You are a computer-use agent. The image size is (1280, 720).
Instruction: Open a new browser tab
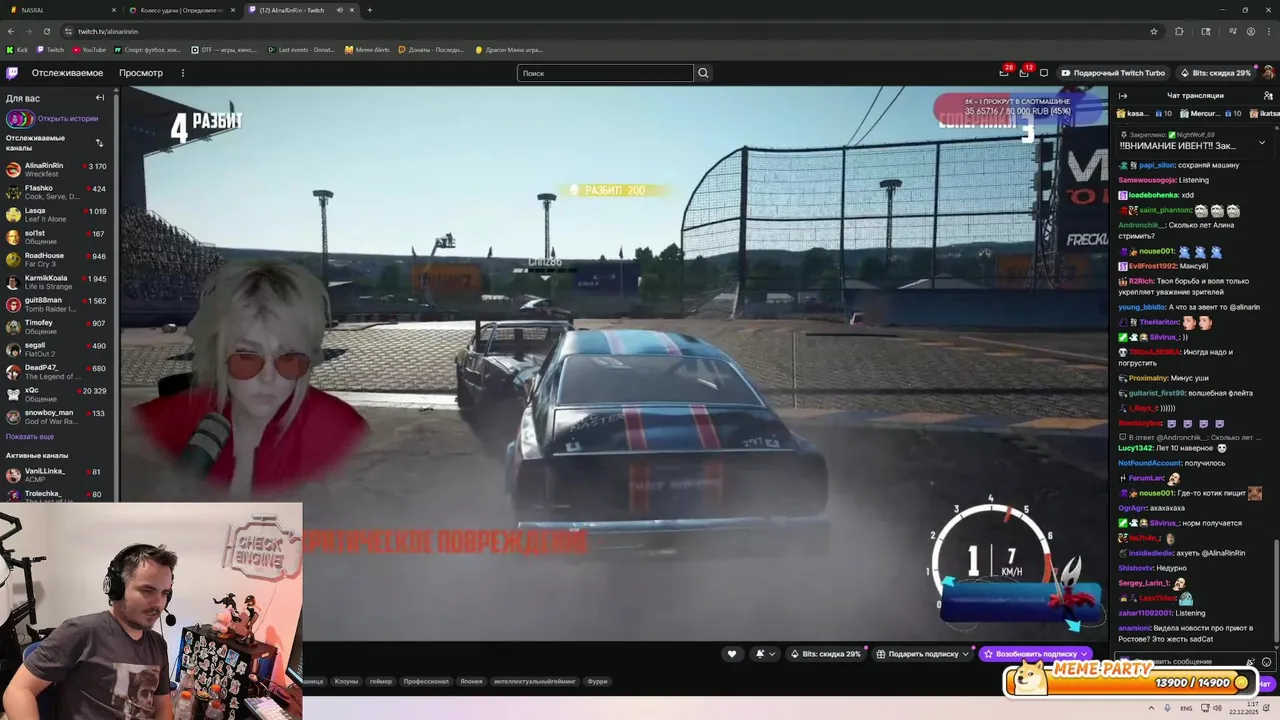(370, 10)
